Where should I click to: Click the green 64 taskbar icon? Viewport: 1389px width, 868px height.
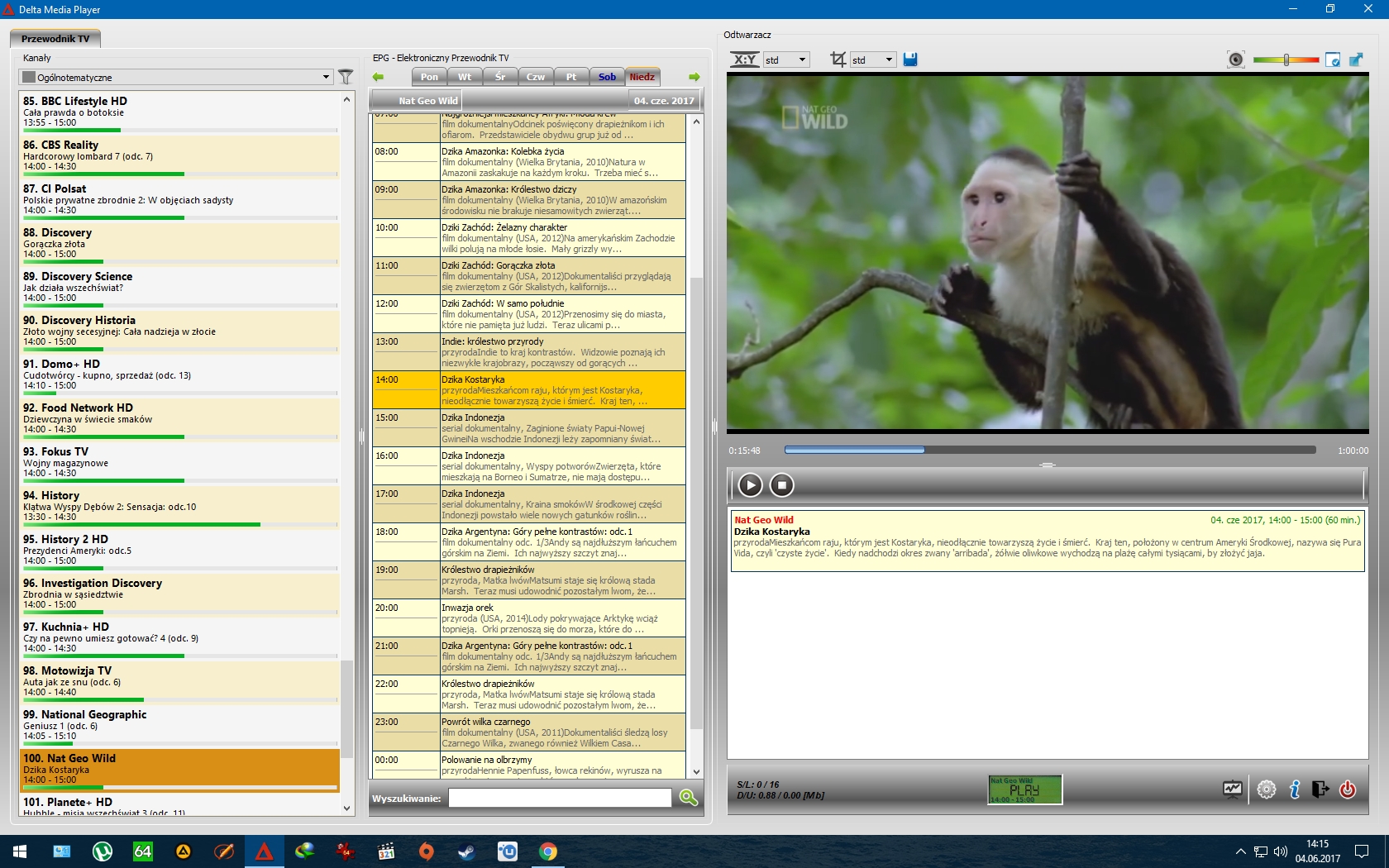click(x=142, y=851)
